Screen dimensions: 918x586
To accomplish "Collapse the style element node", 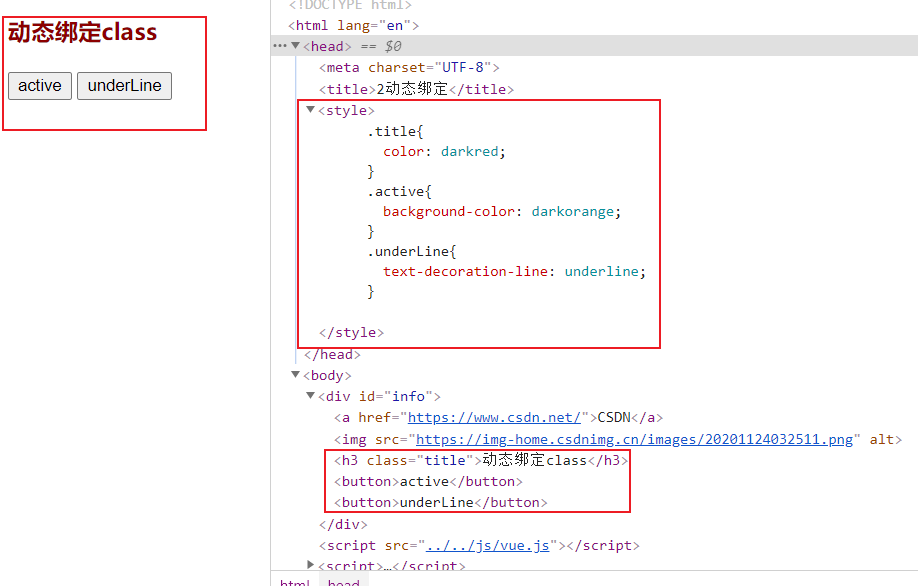I will coord(311,109).
